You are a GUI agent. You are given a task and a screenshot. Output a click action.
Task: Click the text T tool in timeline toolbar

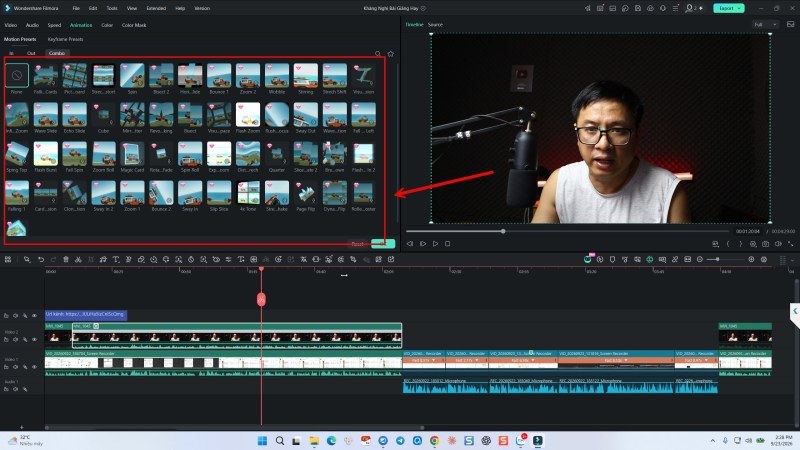point(116,260)
